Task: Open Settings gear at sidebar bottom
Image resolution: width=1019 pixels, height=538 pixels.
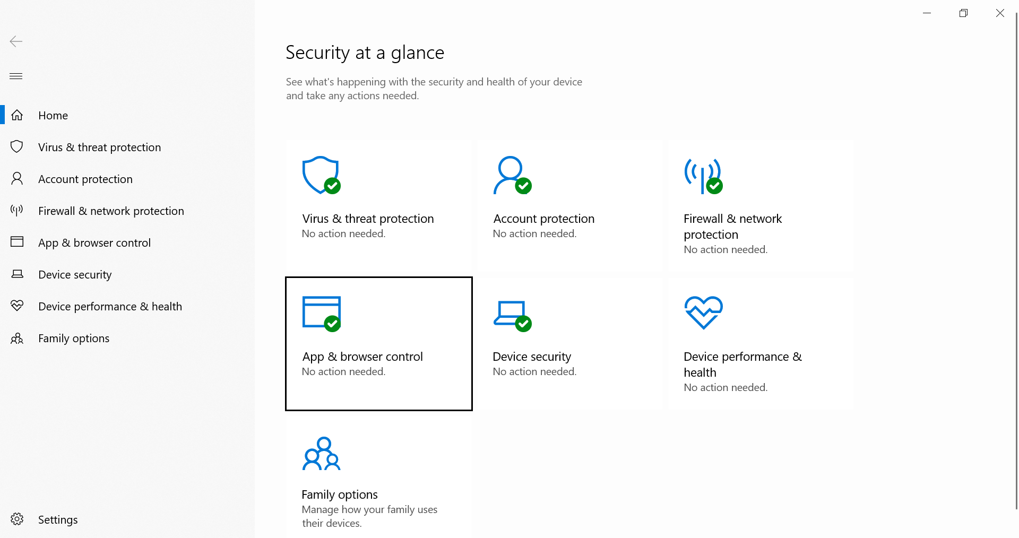Action: point(17,519)
